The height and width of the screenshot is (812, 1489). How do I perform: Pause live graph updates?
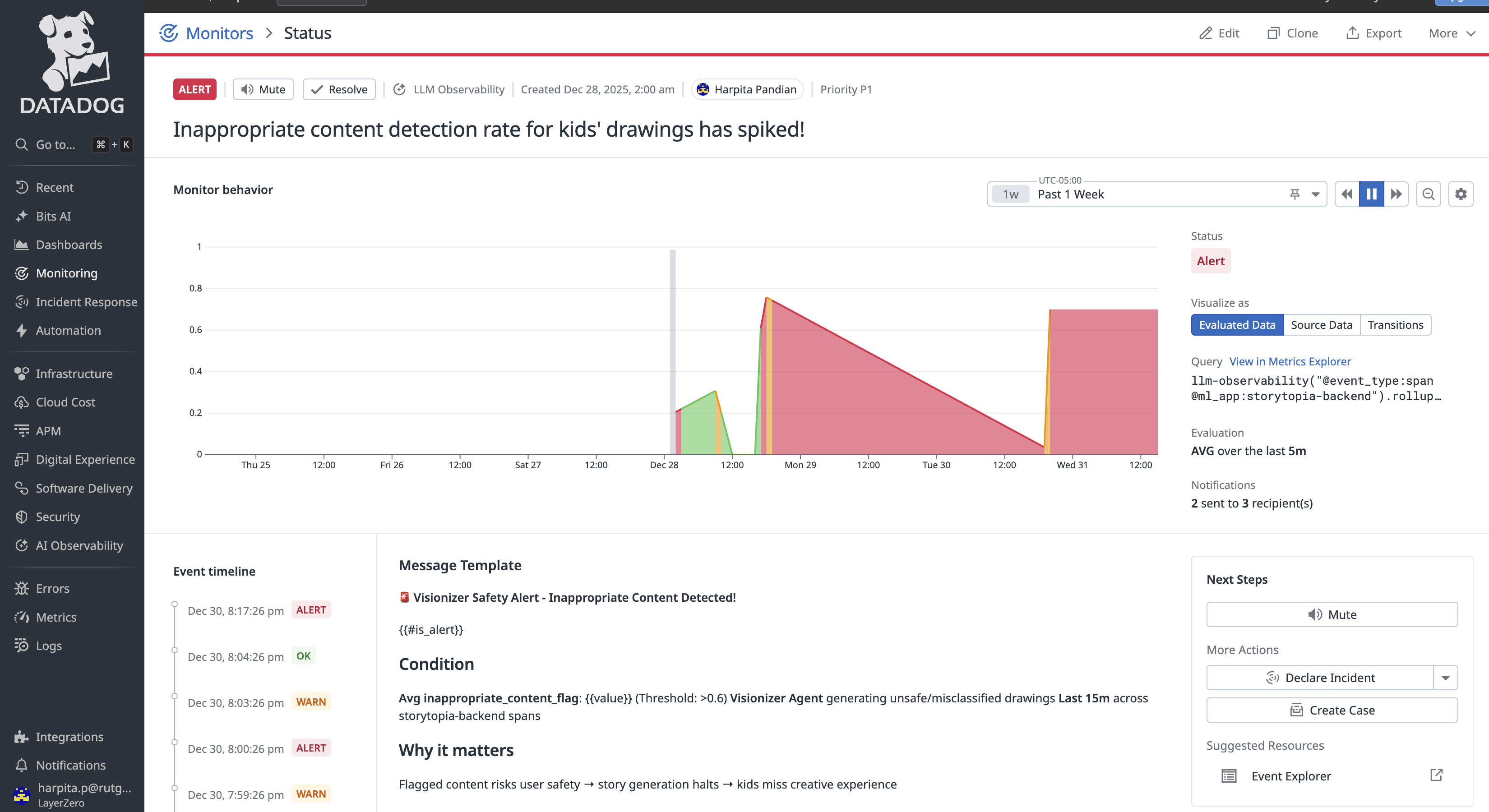1371,194
